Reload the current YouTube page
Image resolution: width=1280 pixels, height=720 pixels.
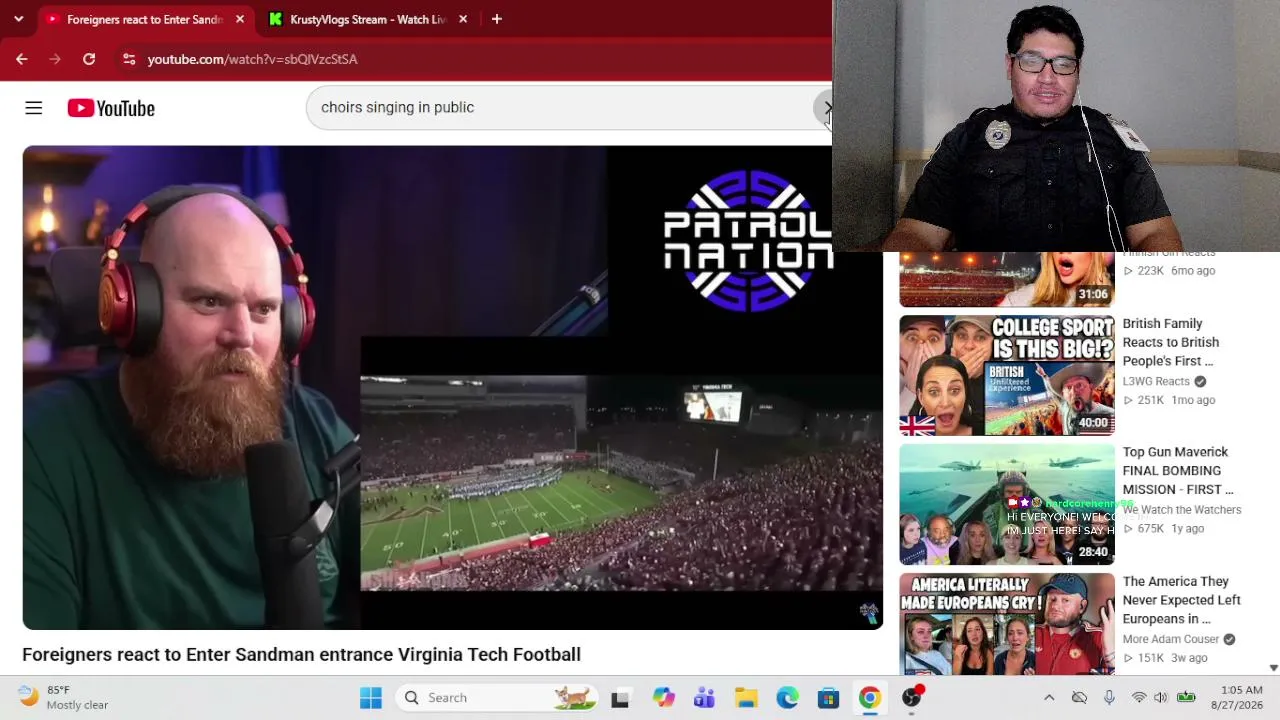(89, 59)
